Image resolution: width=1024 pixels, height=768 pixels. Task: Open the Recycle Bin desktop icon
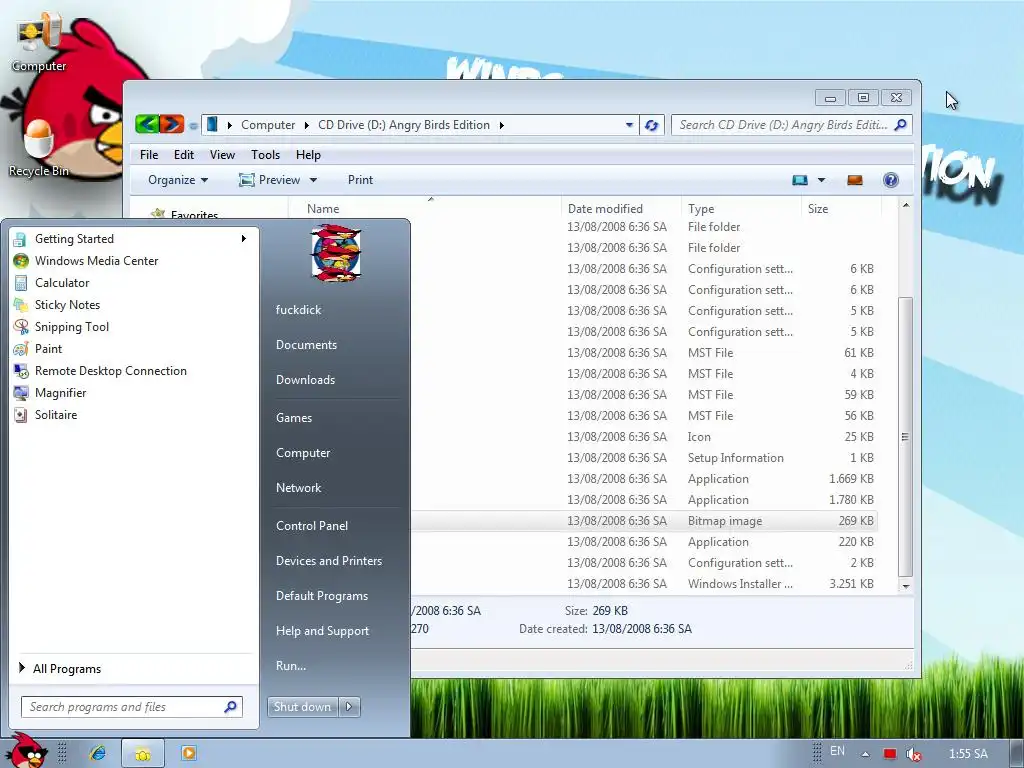(38, 148)
